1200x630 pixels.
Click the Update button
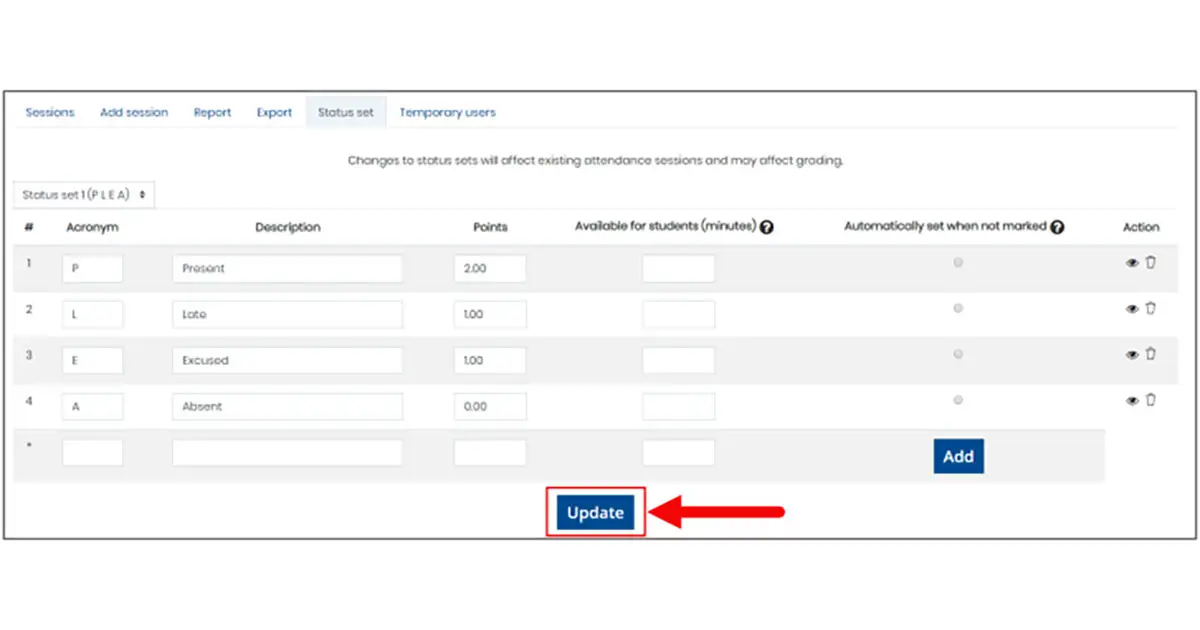pyautogui.click(x=595, y=512)
